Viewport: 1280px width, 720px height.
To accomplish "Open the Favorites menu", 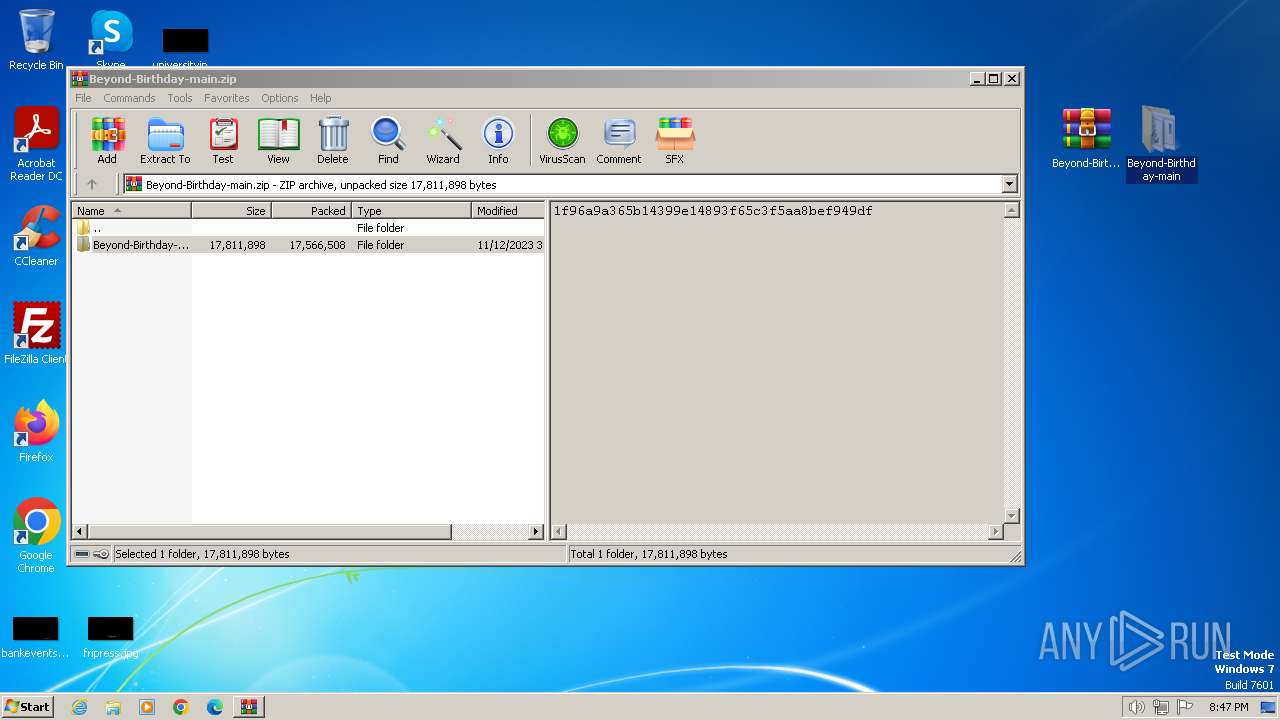I will (227, 98).
